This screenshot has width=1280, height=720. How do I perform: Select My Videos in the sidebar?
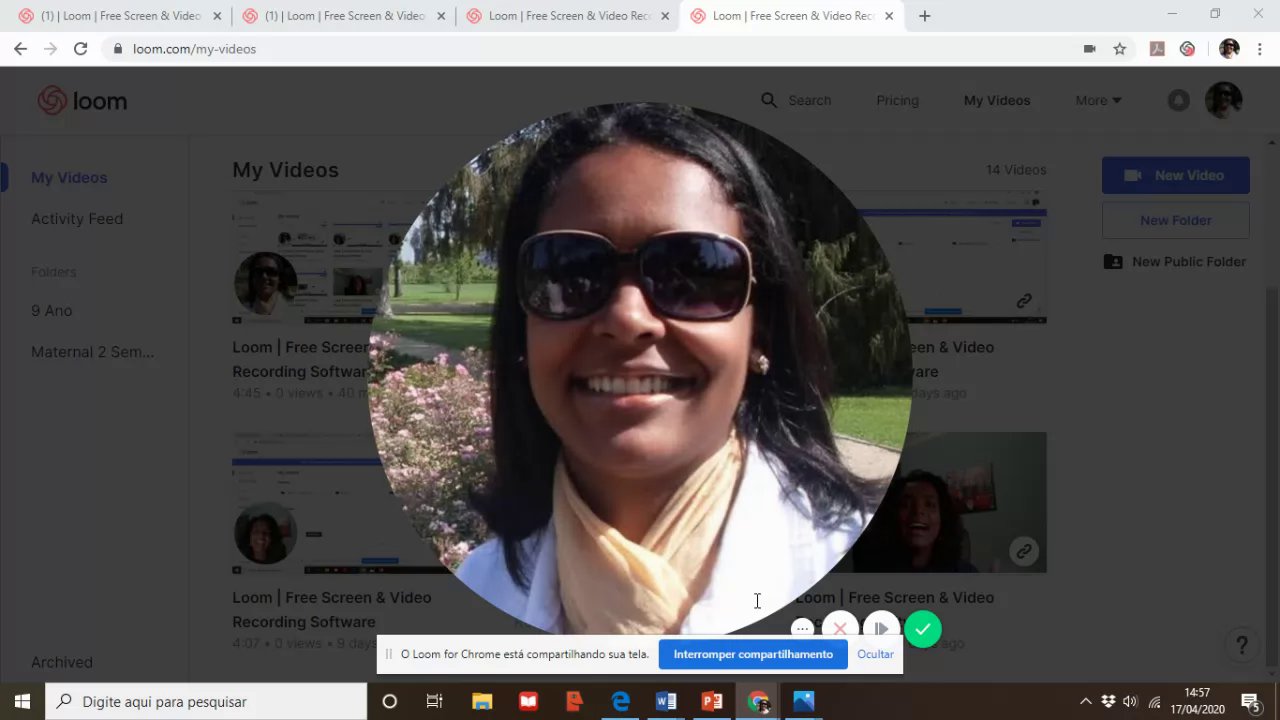(69, 177)
